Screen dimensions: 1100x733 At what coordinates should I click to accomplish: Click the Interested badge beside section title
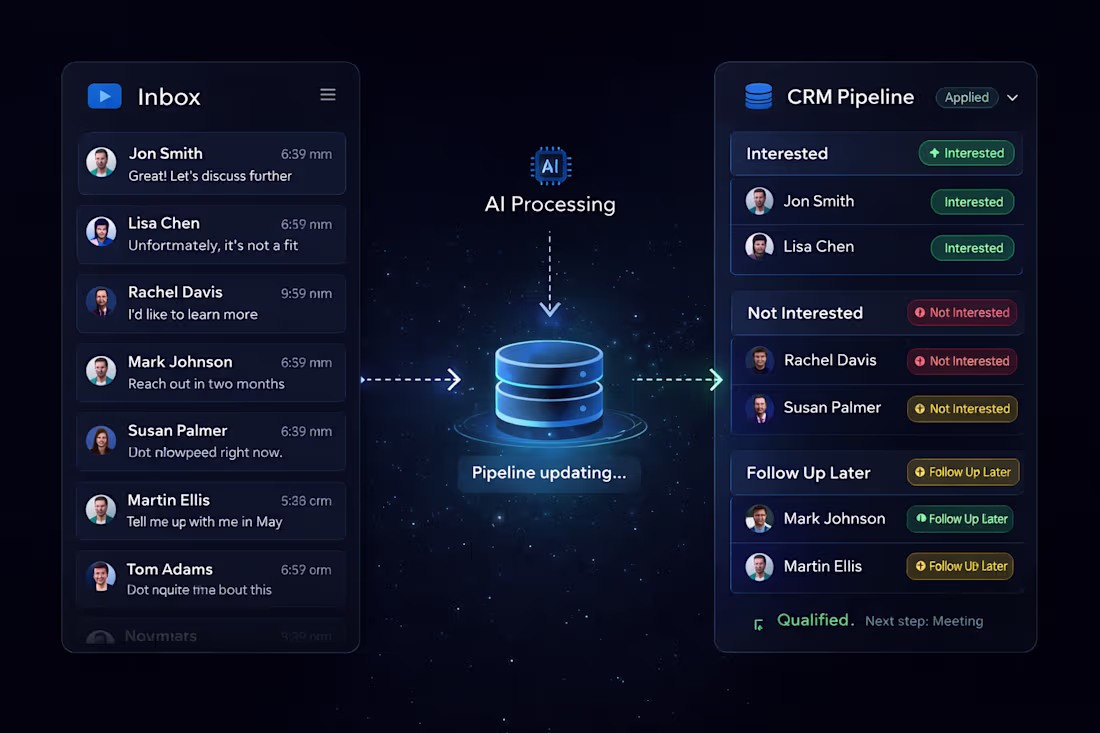tap(966, 153)
